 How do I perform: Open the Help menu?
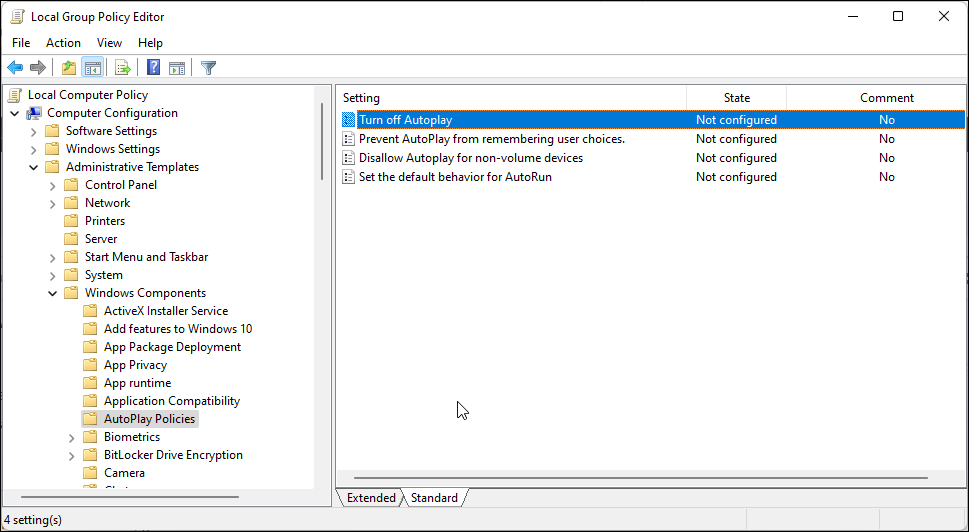pyautogui.click(x=150, y=43)
